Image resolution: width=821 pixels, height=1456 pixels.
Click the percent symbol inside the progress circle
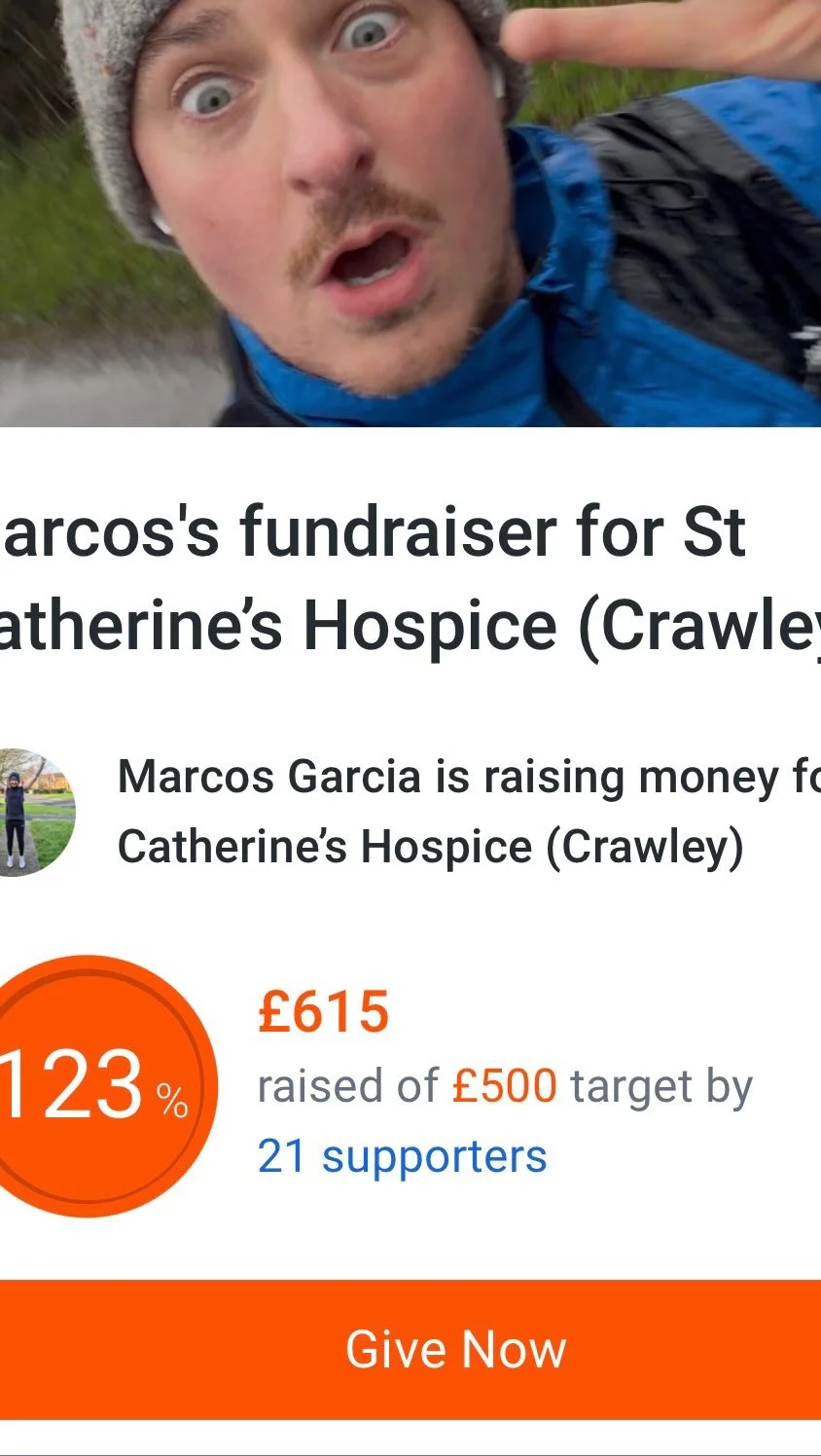pos(173,1101)
